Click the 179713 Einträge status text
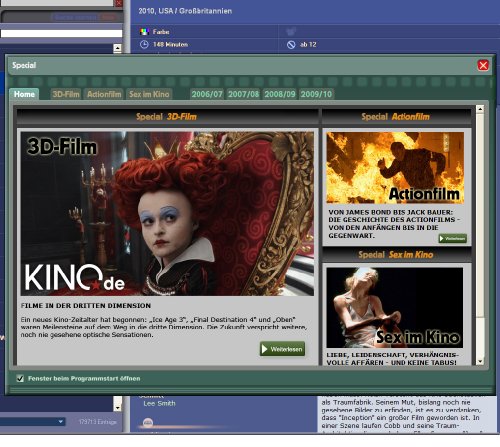This screenshot has height=447, width=500. tap(98, 422)
